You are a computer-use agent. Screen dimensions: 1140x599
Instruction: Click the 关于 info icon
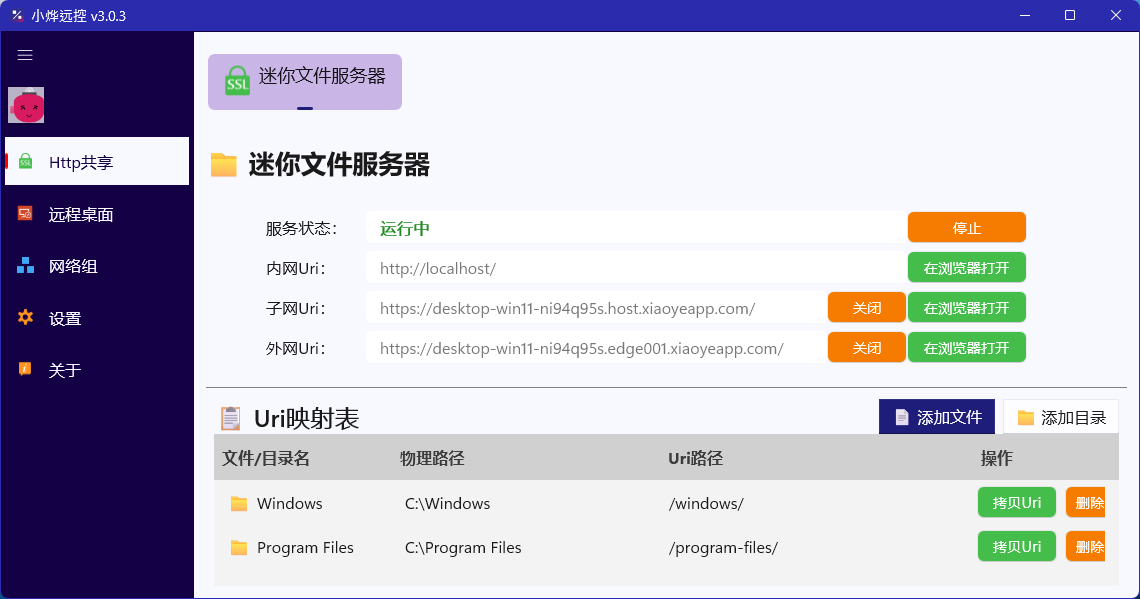pos(25,369)
